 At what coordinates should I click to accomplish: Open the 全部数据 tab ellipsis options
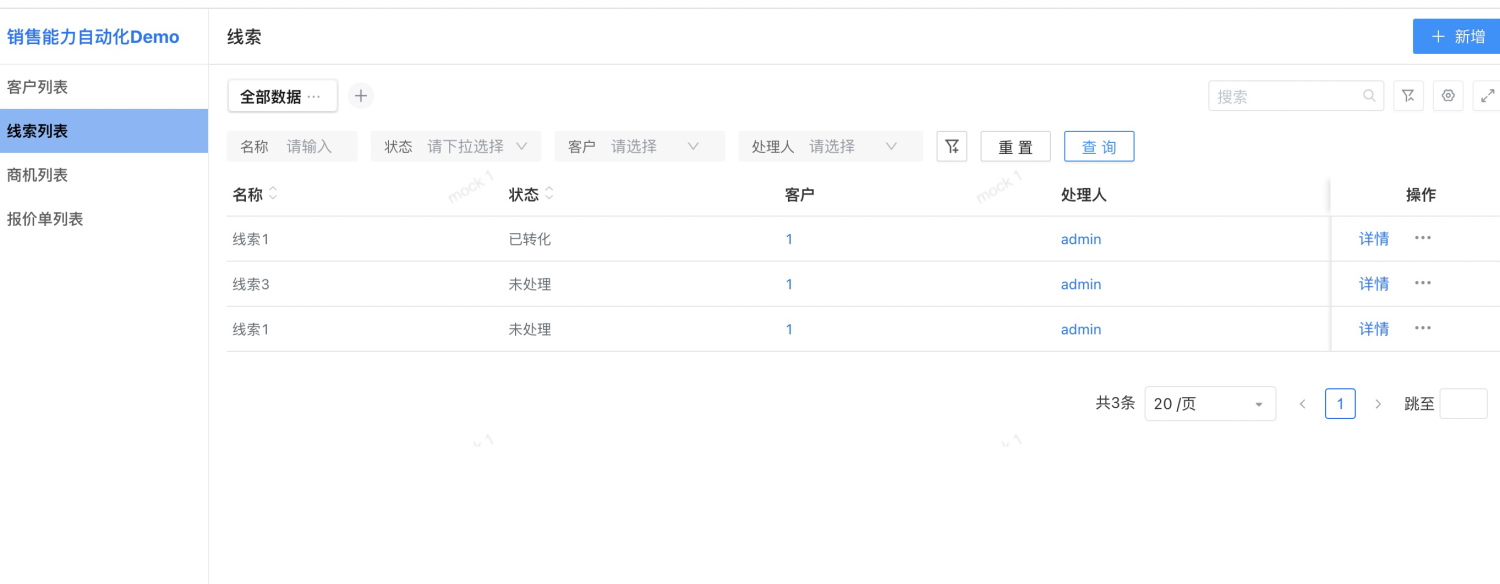[314, 96]
